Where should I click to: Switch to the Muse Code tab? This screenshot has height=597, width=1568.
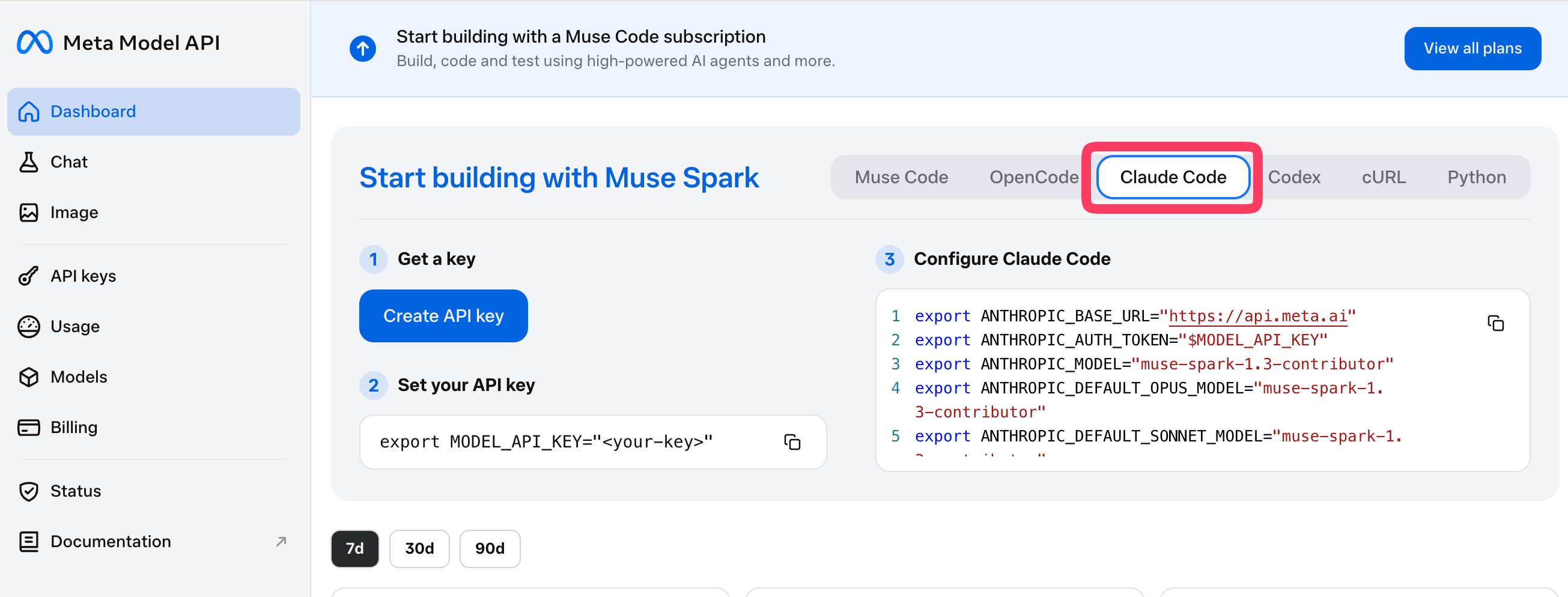[x=901, y=177]
